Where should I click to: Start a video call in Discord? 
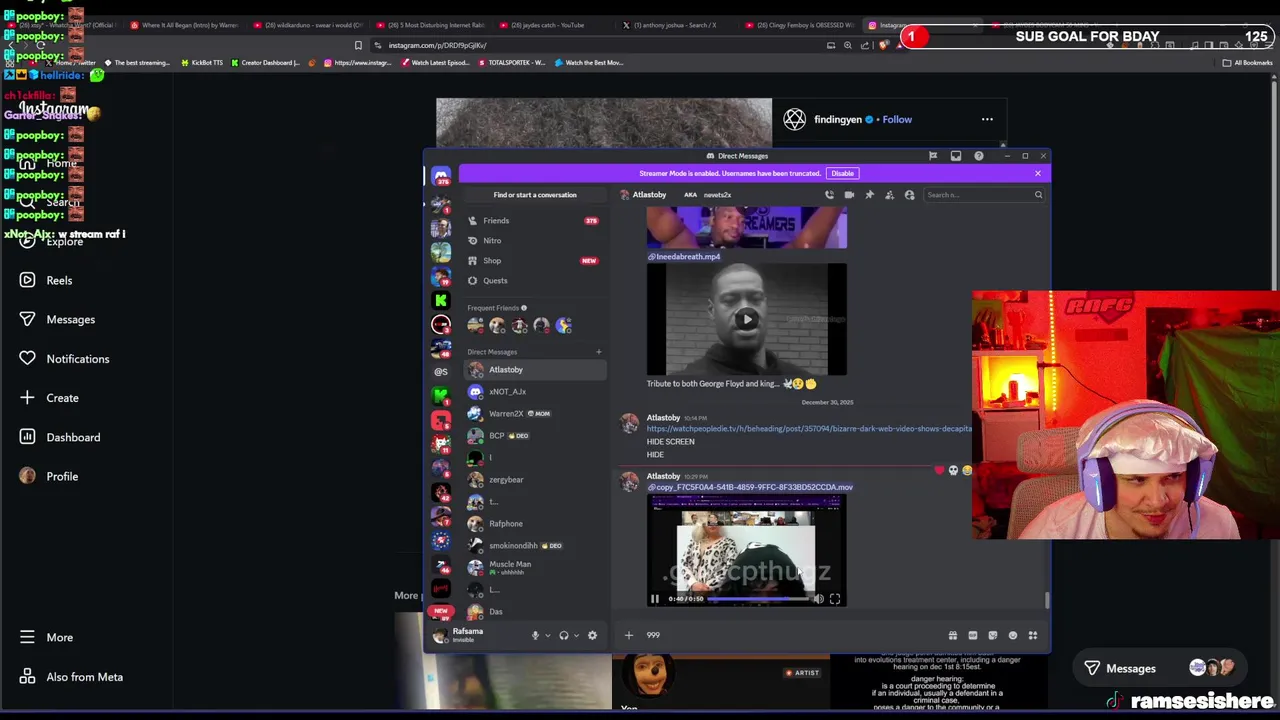(x=849, y=195)
